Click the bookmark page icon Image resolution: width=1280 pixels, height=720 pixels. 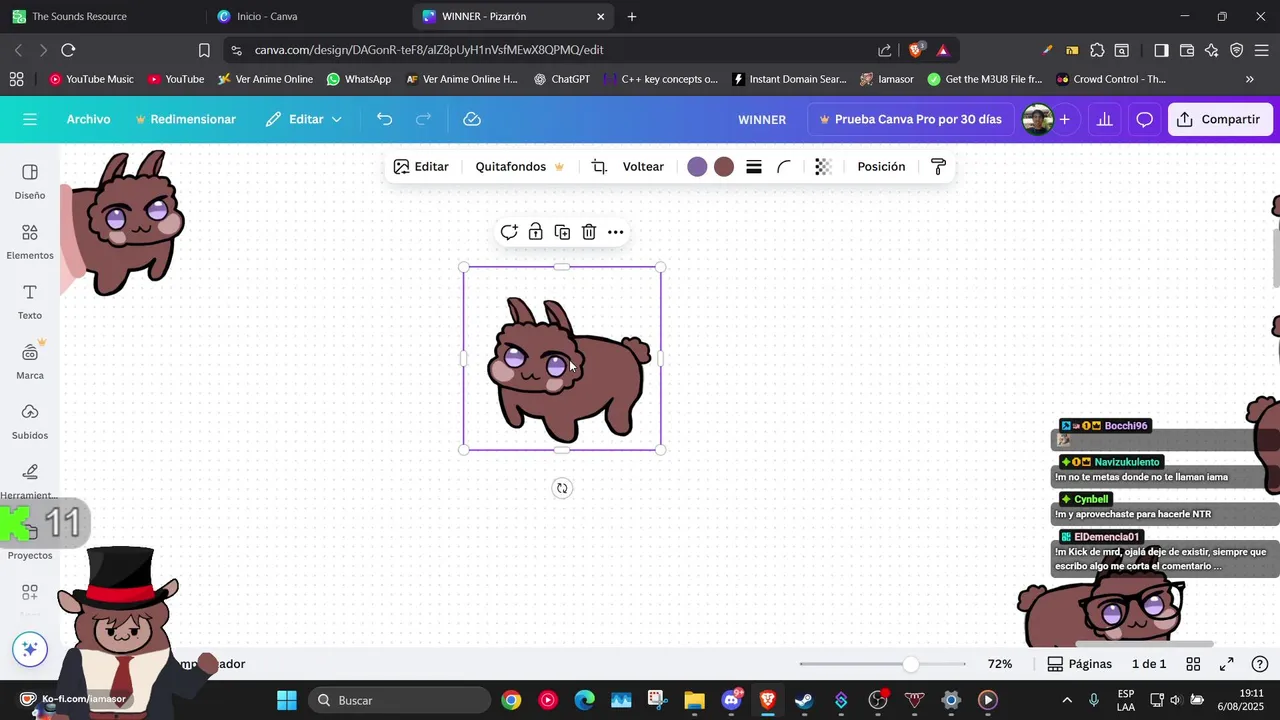[204, 50]
